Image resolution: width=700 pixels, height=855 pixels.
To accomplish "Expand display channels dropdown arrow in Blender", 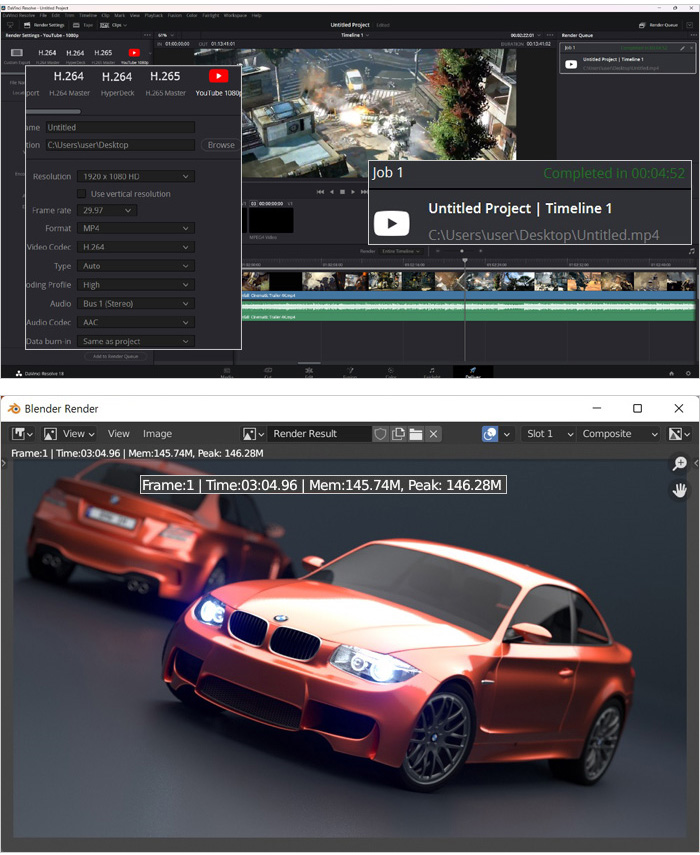I will coord(507,434).
